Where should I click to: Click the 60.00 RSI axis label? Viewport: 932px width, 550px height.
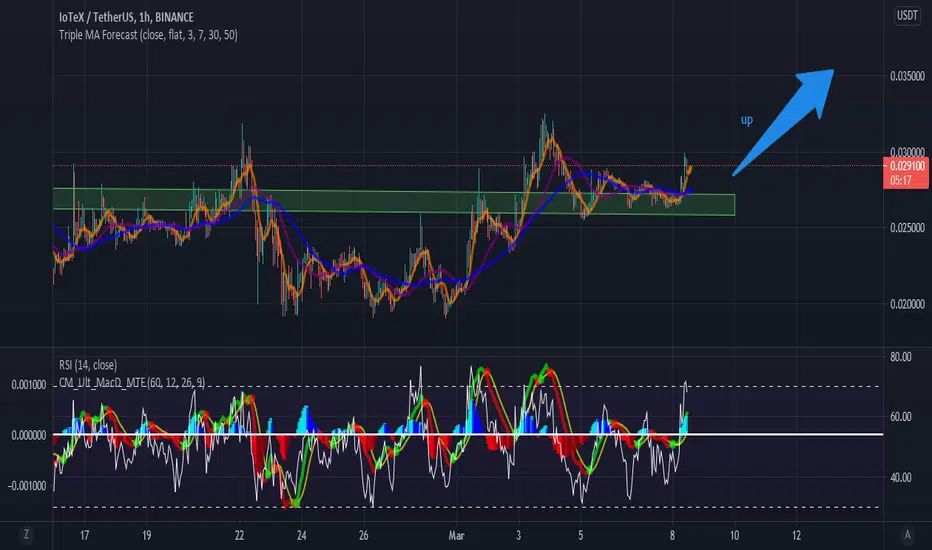click(x=900, y=417)
